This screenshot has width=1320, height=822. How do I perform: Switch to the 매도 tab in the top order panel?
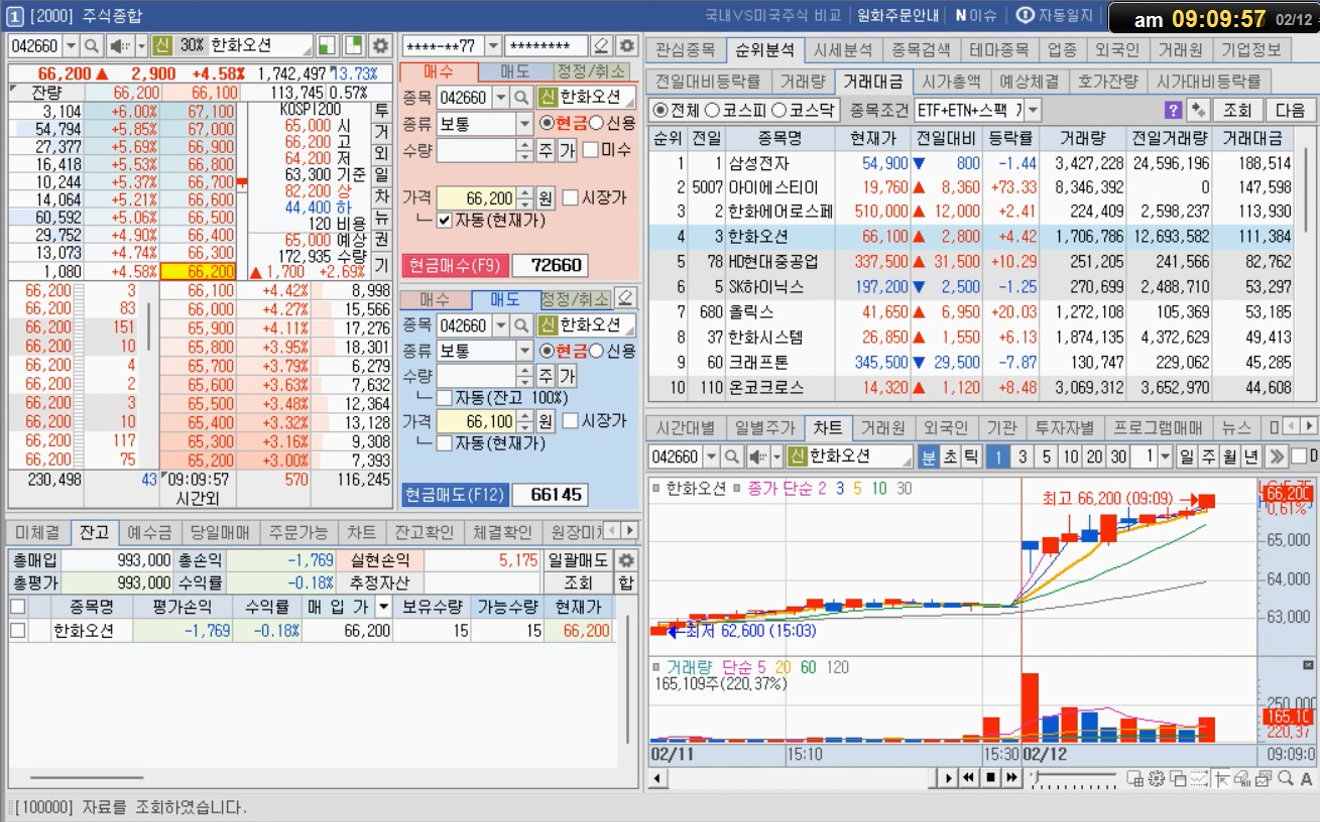click(x=516, y=72)
